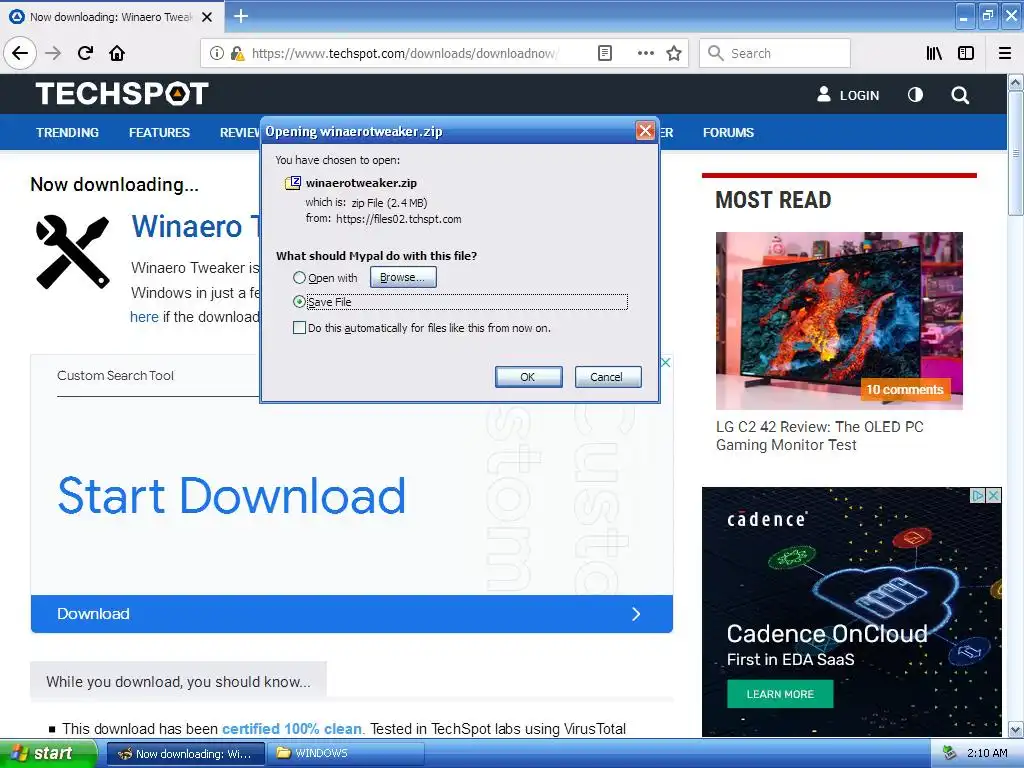The width and height of the screenshot is (1024, 768).
Task: Show the sidebar panel icon
Action: click(x=966, y=53)
